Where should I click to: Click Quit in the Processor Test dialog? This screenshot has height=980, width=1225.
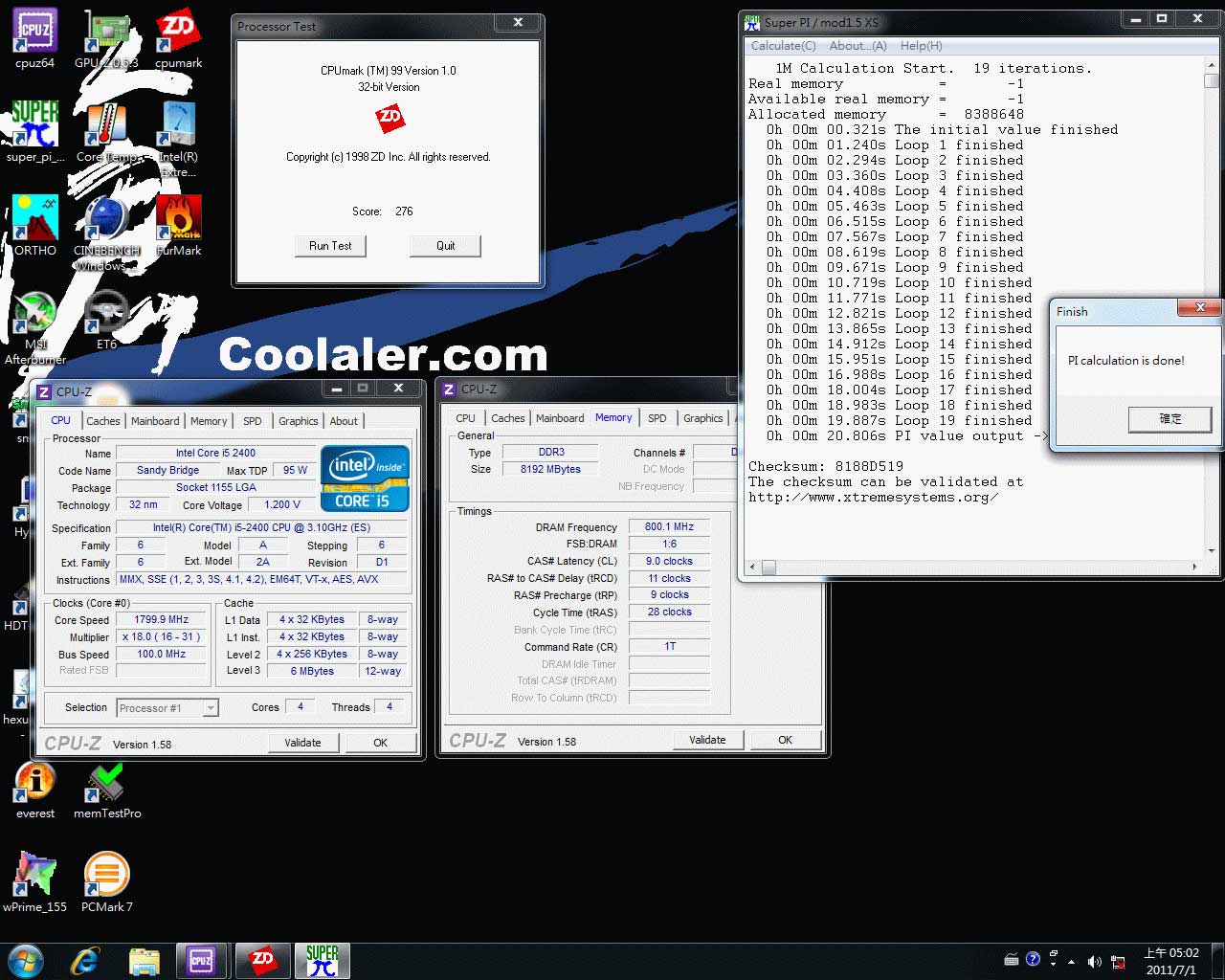click(445, 246)
